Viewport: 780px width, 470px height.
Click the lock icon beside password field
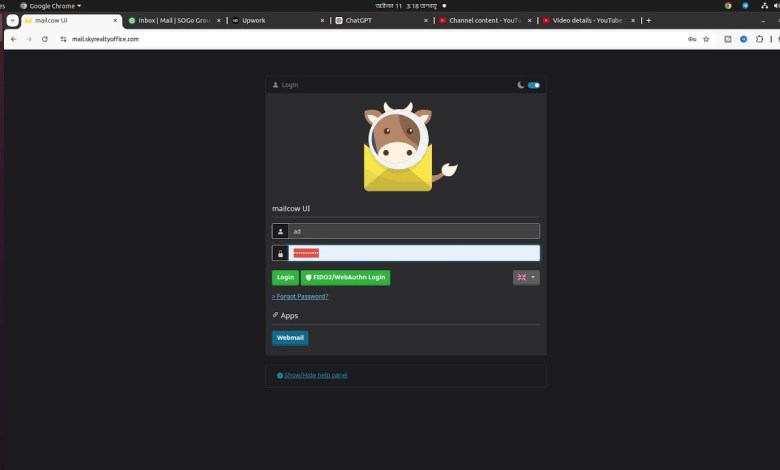tap(280, 253)
